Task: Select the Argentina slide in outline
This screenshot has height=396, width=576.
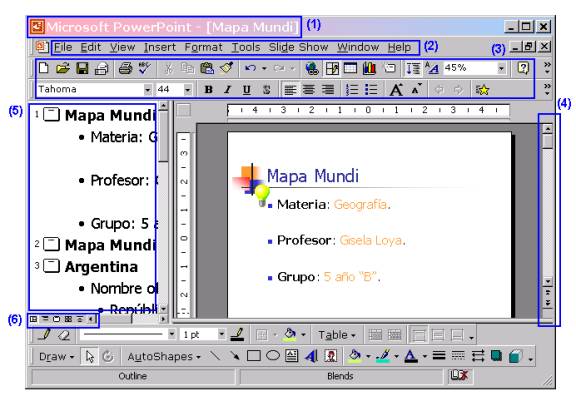Action: [x=101, y=267]
